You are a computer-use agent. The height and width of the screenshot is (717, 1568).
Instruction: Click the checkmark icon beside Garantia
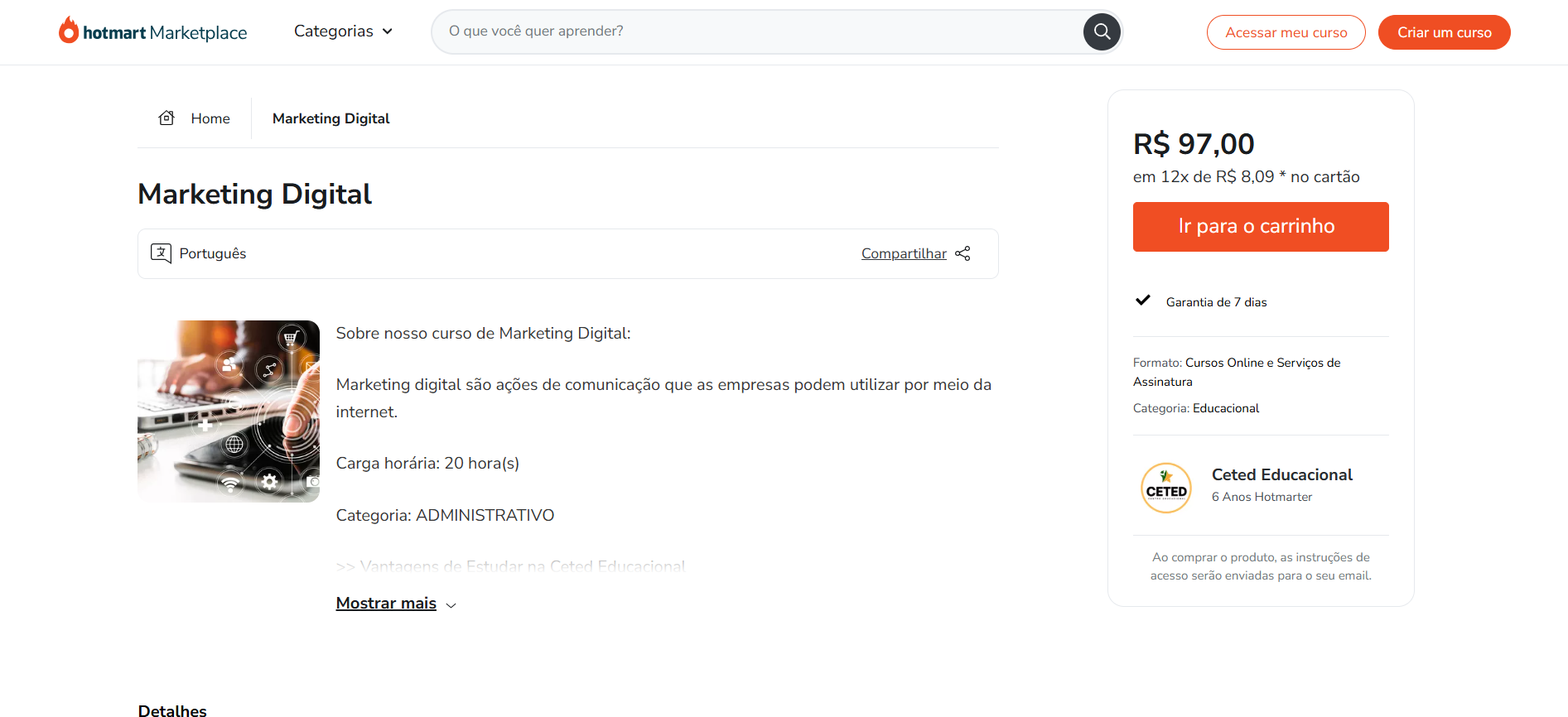(x=1143, y=301)
